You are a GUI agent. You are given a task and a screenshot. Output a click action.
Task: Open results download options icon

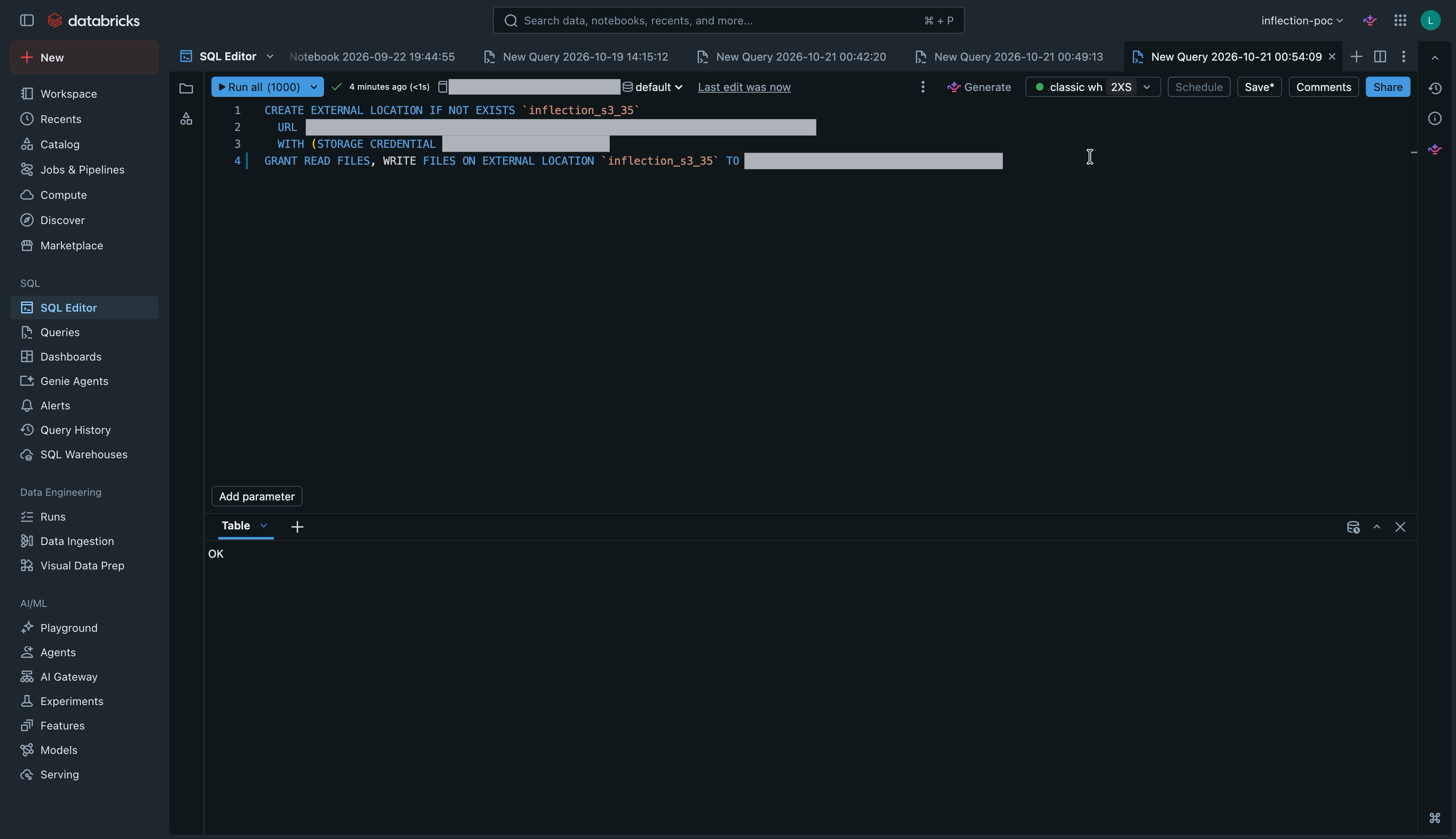pos(1353,527)
